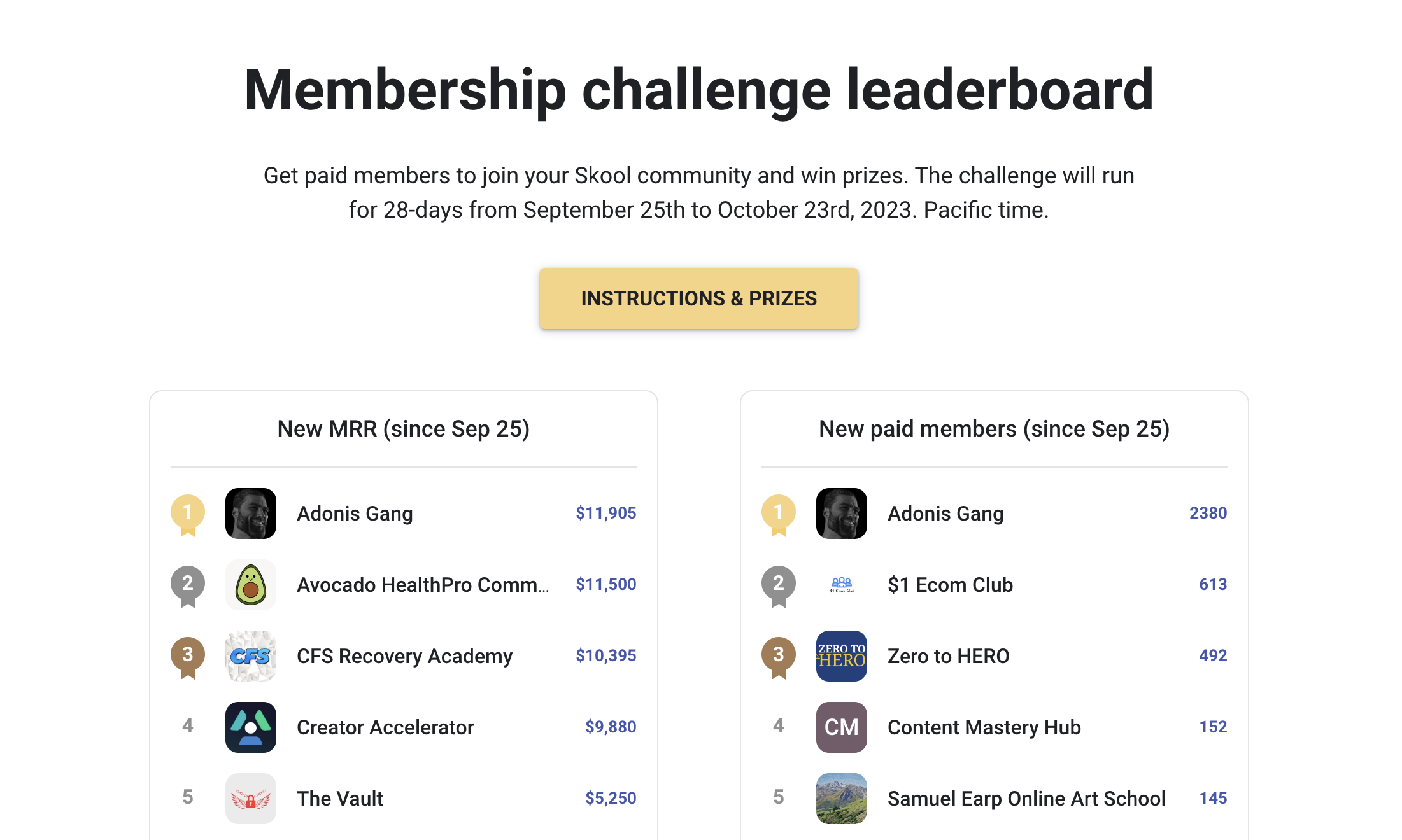Click the Creator Accelerator triangle icon
The width and height of the screenshot is (1402, 840).
(251, 727)
